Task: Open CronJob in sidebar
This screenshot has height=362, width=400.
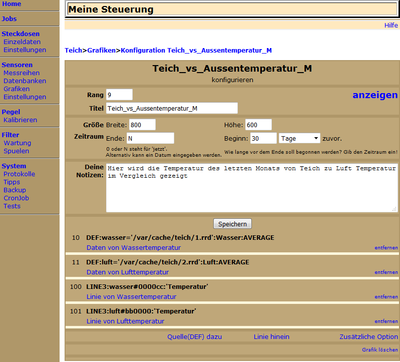Action: [x=16, y=198]
